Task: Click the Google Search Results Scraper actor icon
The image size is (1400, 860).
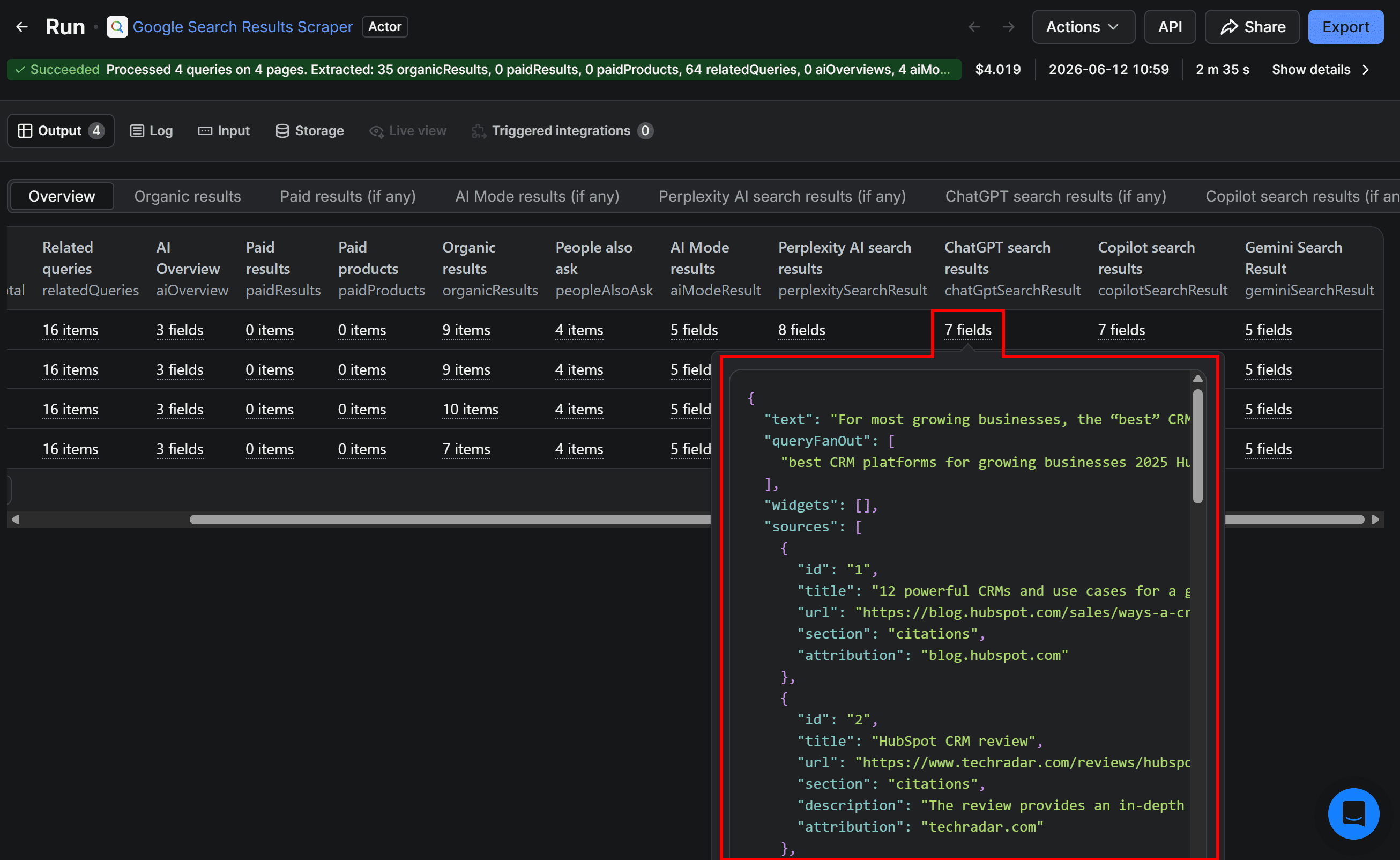Action: pos(117,27)
